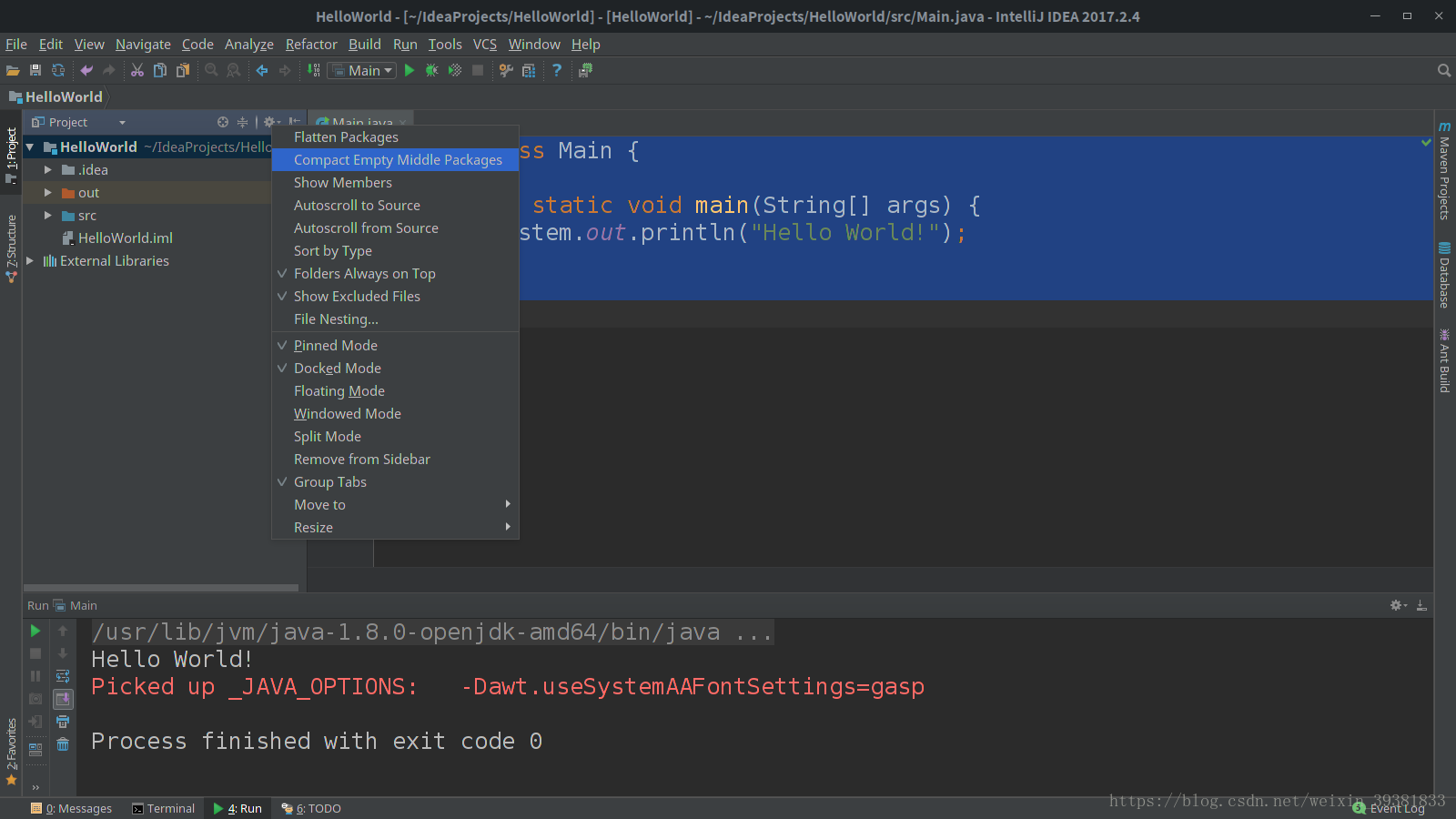This screenshot has height=819, width=1456.
Task: Run Main with the green play toolbar icon
Action: 409,70
